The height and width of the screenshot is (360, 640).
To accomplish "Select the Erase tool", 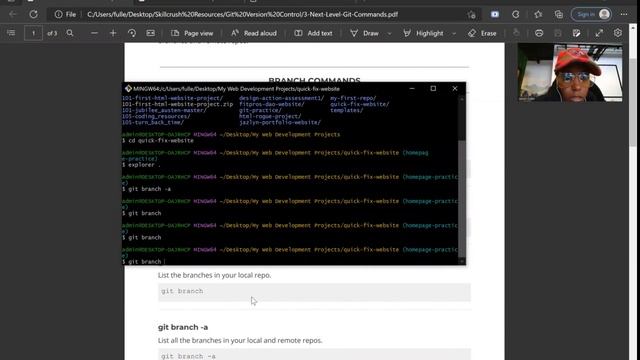I will [x=482, y=33].
